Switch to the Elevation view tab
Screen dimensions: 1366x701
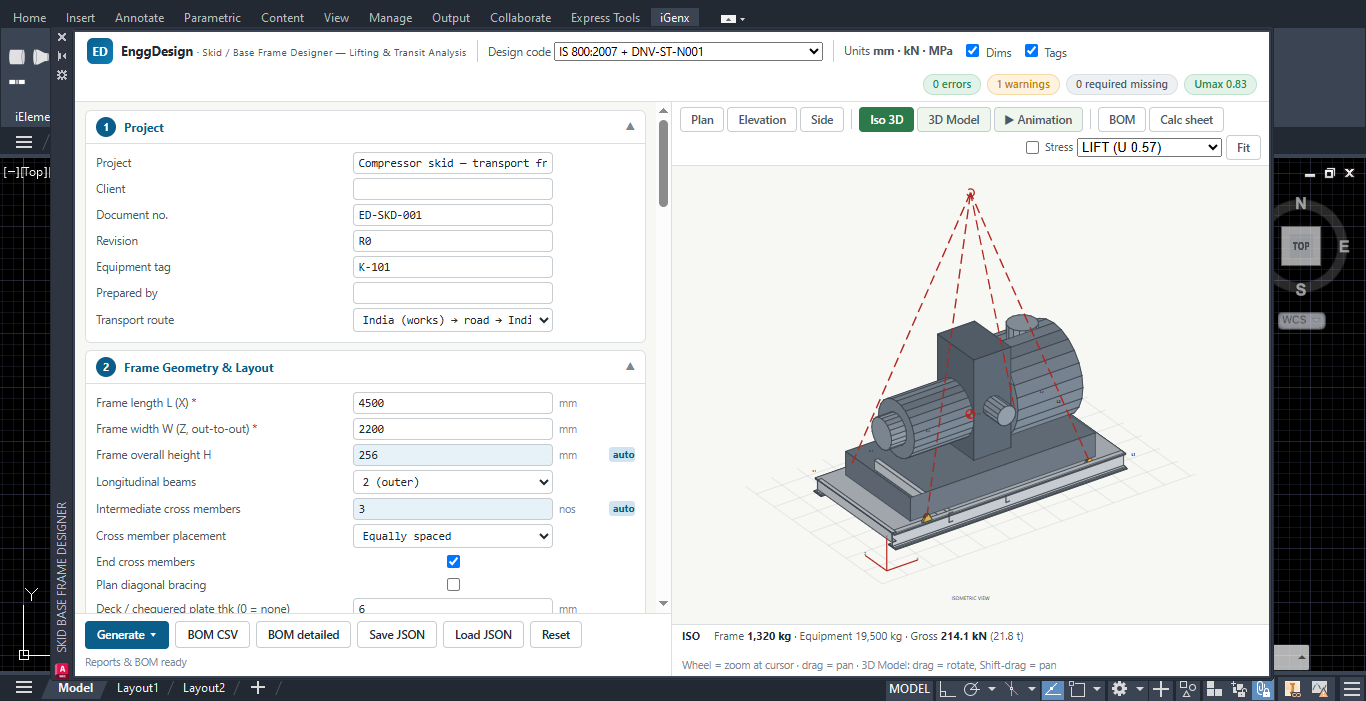762,120
